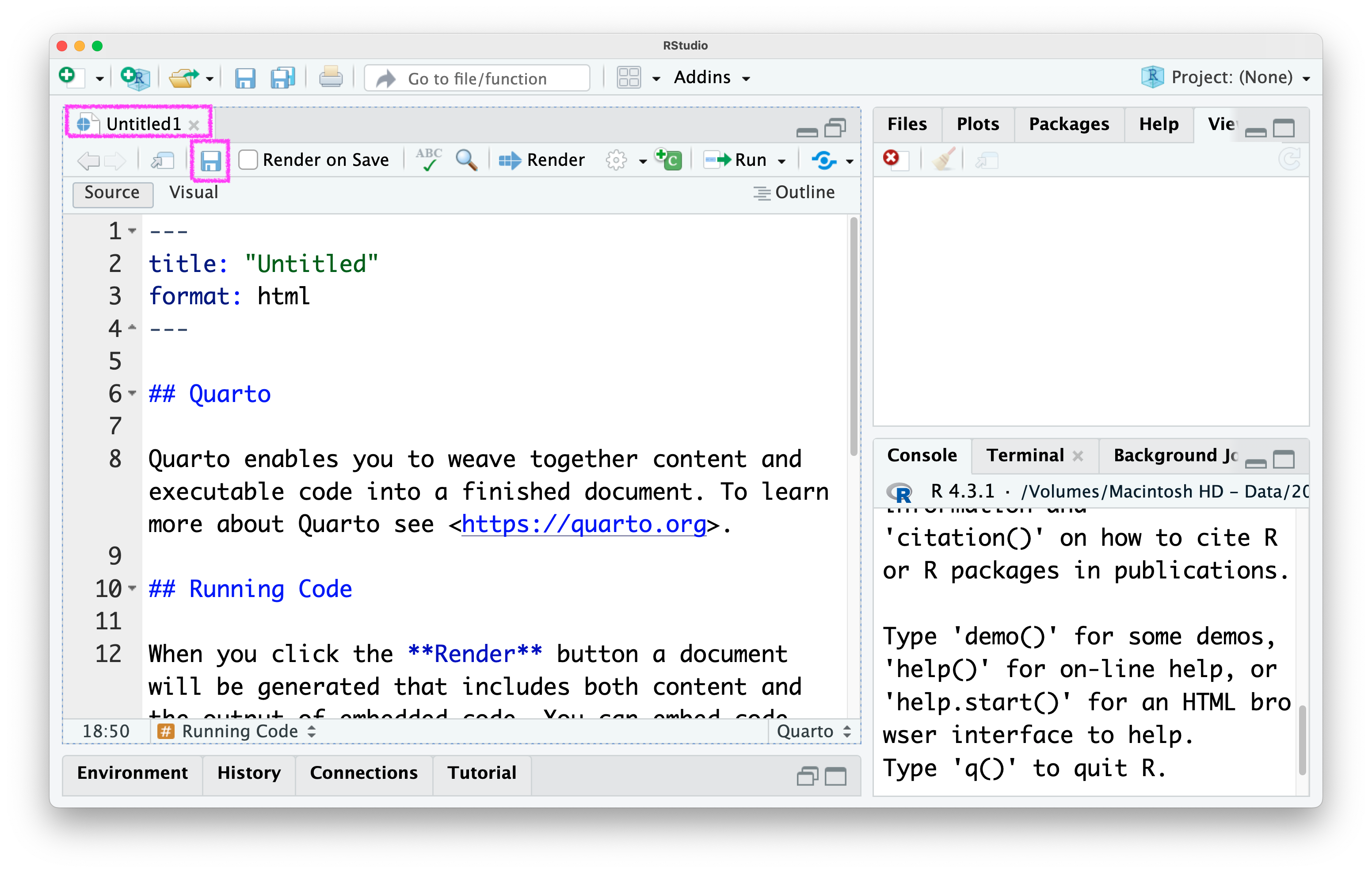Click the spell check ABC icon

[428, 160]
